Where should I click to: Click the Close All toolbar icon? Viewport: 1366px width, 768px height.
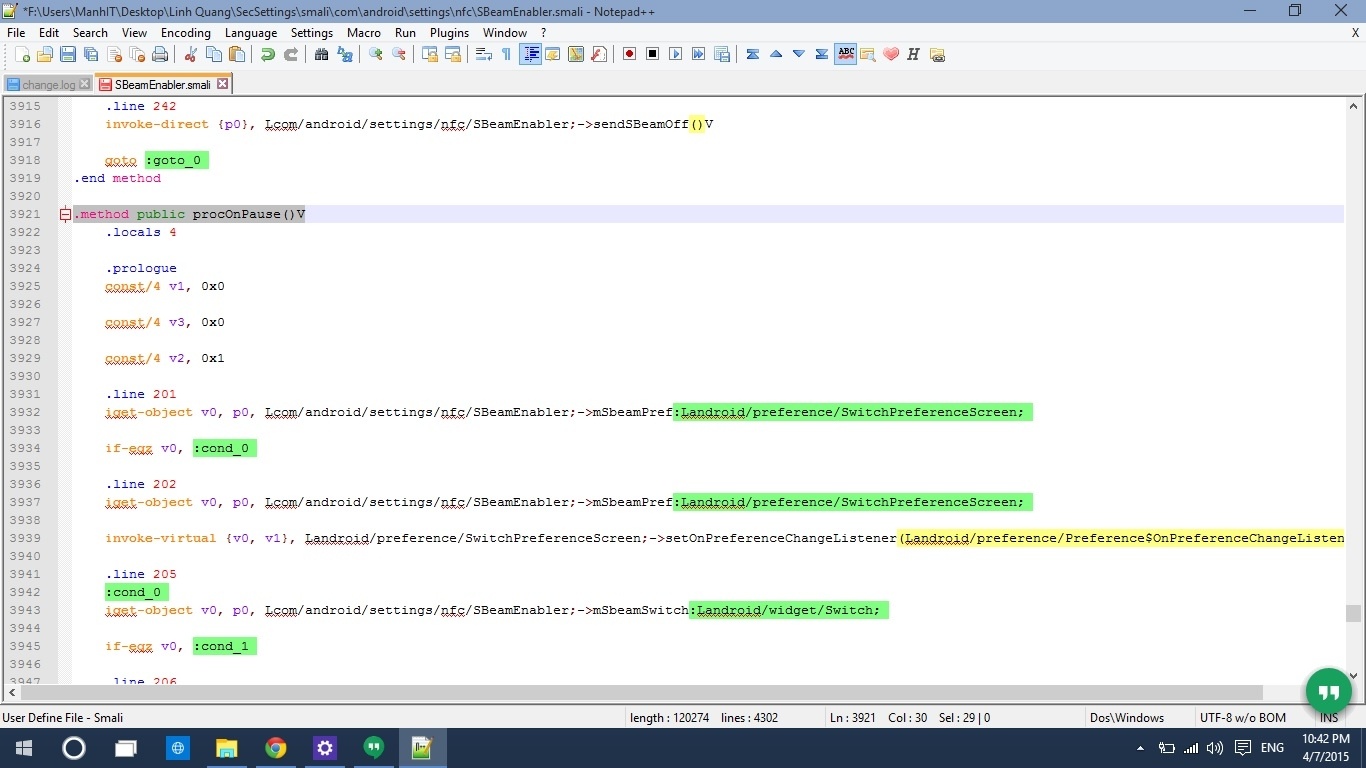click(137, 54)
